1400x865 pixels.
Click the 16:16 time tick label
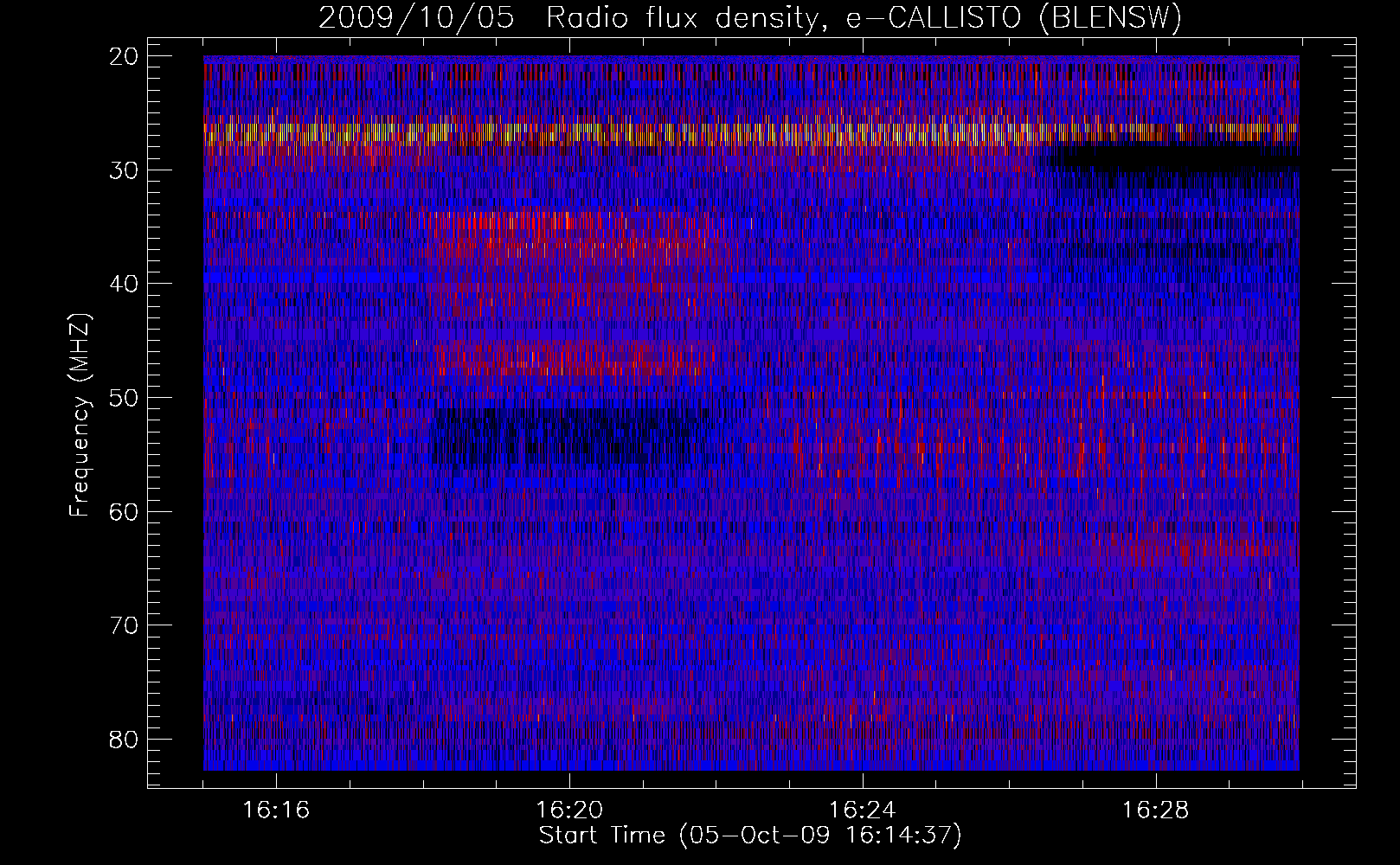click(276, 811)
